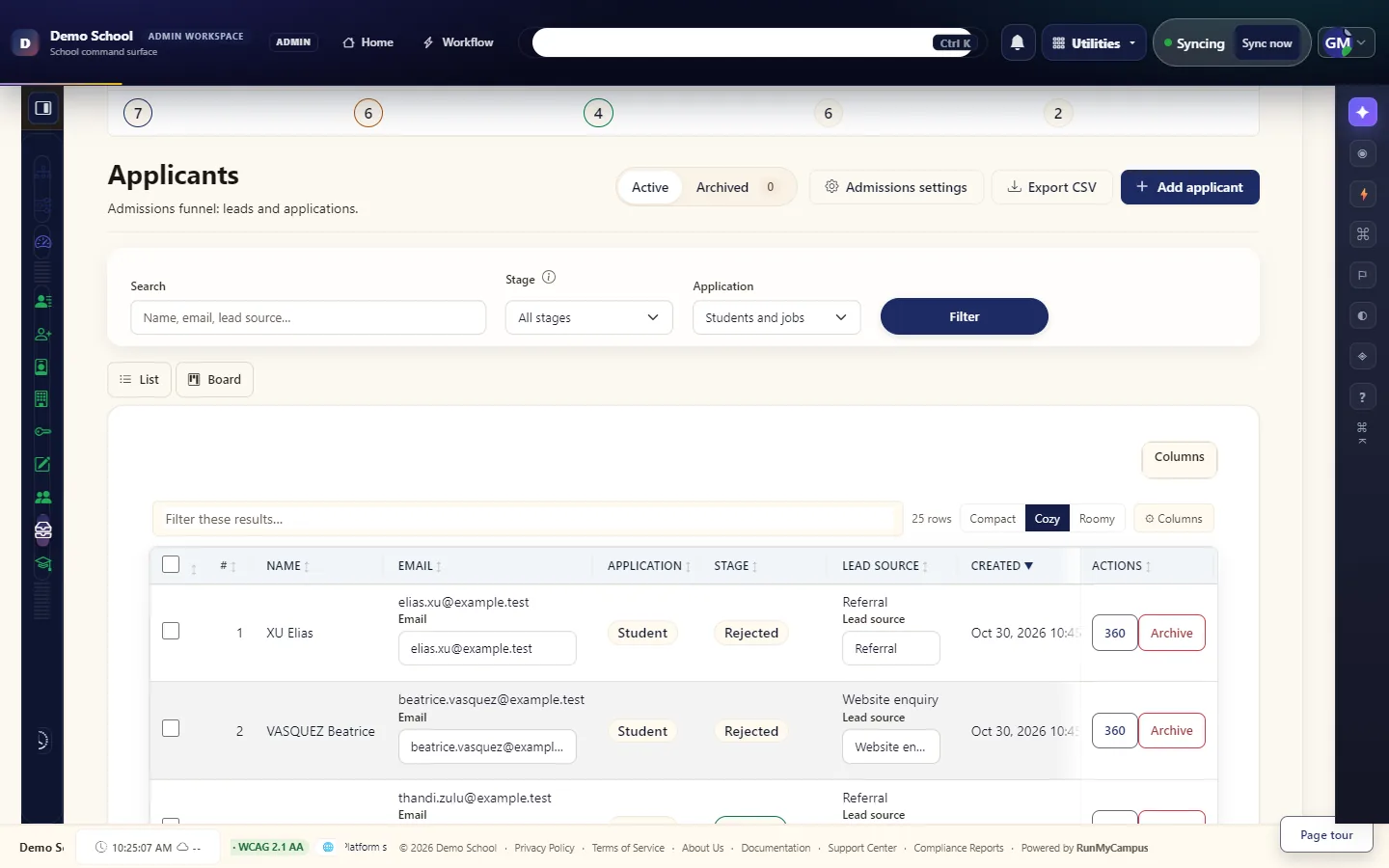1389x868 pixels.
Task: Click the Filter these results field
Action: [x=528, y=519]
